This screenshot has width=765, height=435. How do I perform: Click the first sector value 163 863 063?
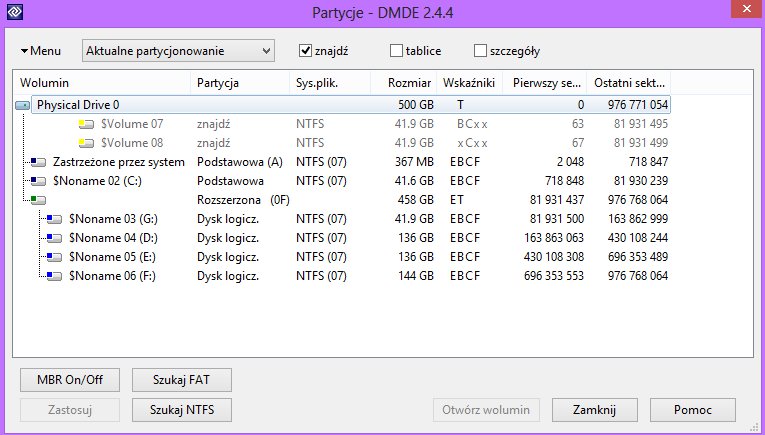point(554,238)
